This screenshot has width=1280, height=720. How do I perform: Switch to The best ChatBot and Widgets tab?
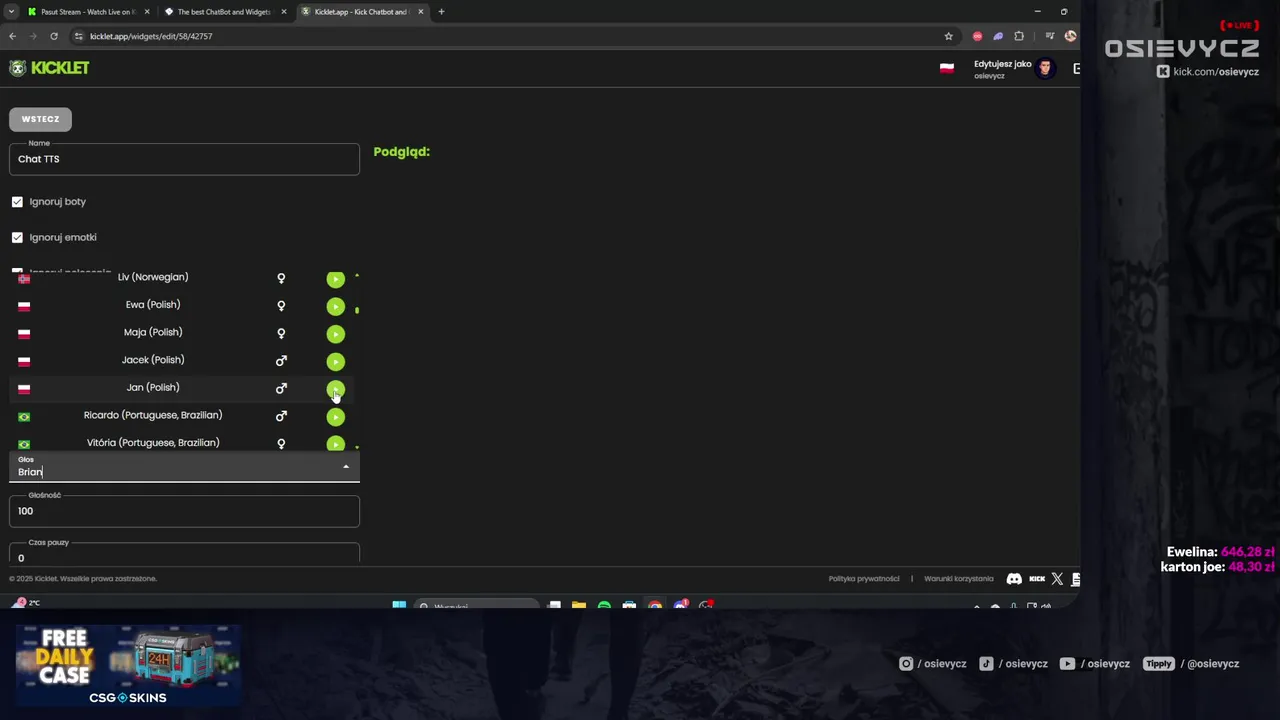pos(224,12)
